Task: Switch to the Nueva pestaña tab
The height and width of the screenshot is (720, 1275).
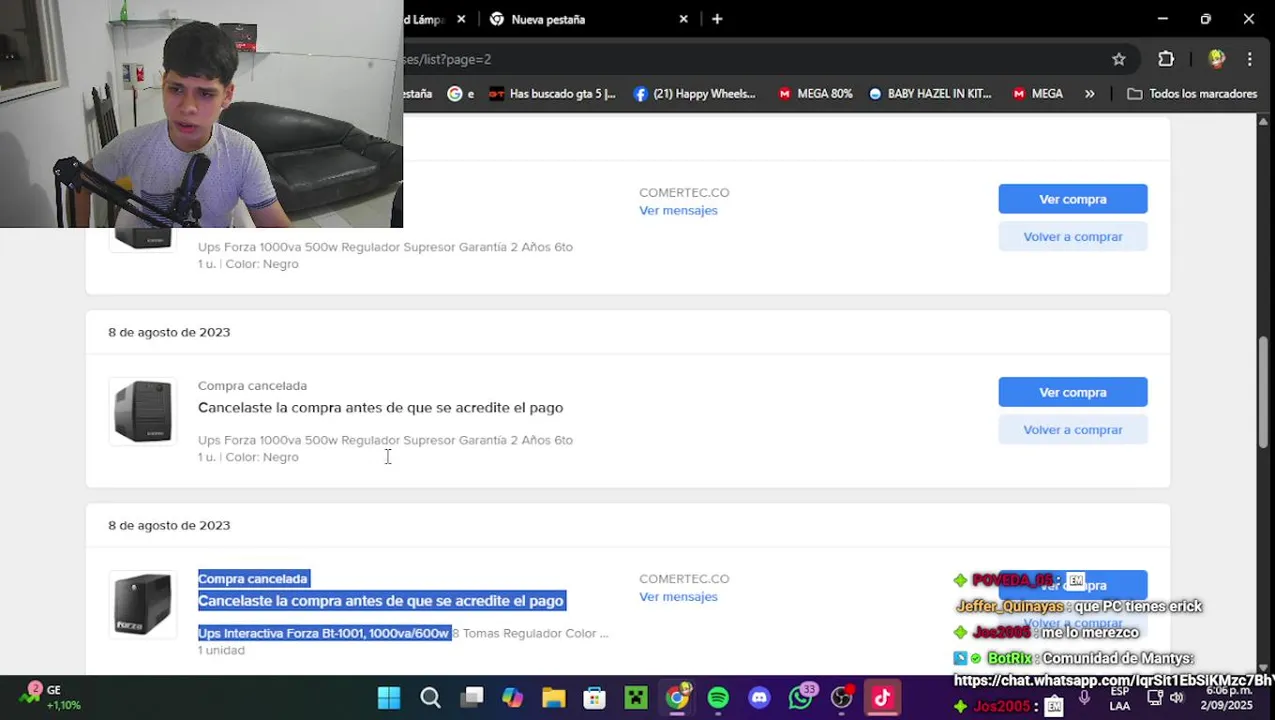Action: 590,19
